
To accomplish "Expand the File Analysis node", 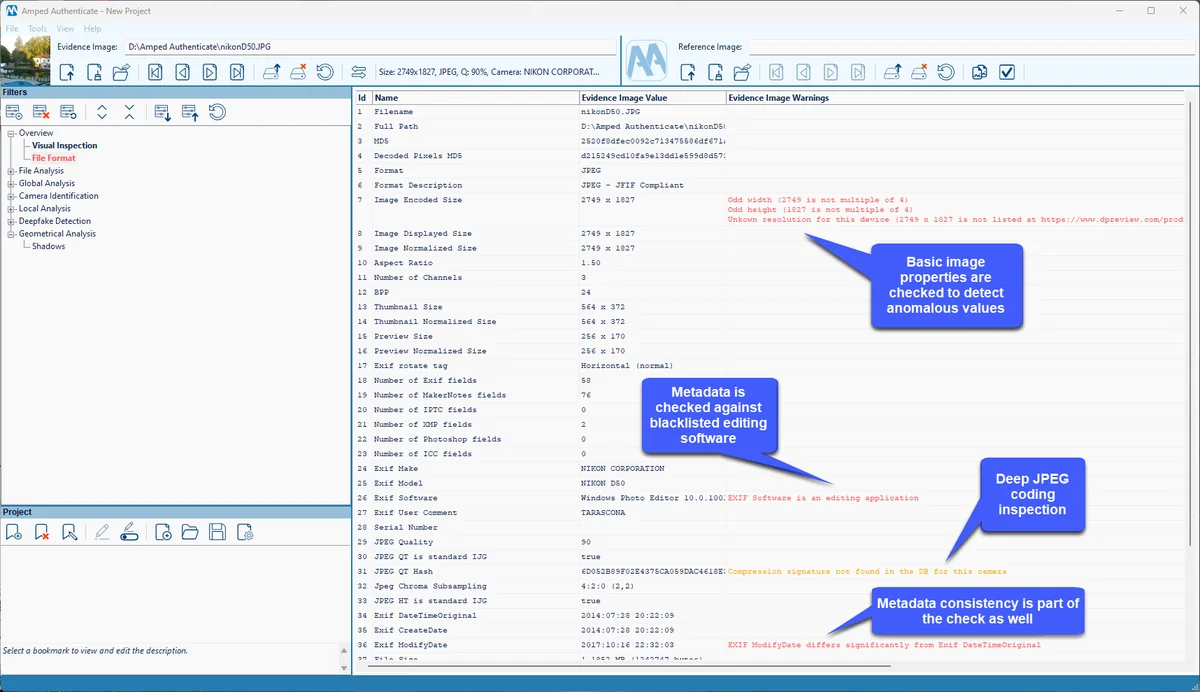I will (11, 171).
